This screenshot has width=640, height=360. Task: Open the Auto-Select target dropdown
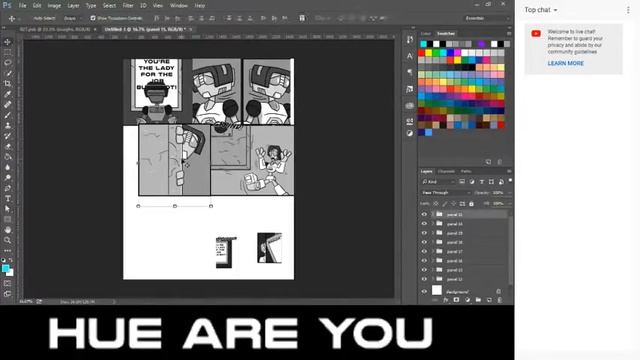pyautogui.click(x=72, y=18)
